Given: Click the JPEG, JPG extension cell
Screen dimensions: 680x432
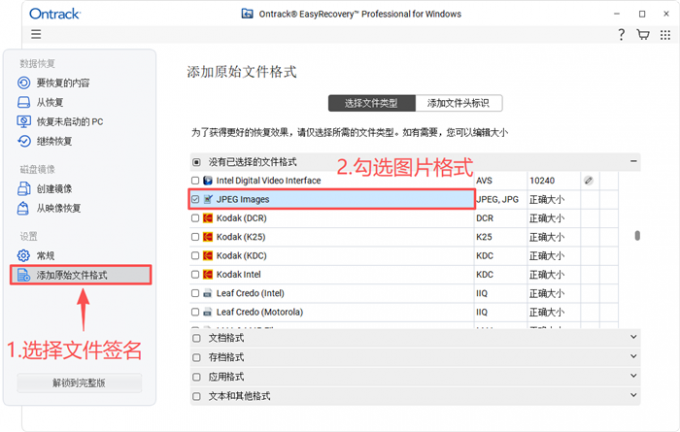Looking at the screenshot, I should [497, 199].
